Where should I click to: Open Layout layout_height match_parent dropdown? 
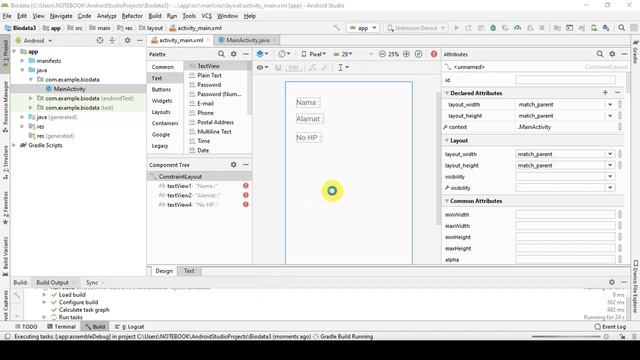click(x=610, y=165)
